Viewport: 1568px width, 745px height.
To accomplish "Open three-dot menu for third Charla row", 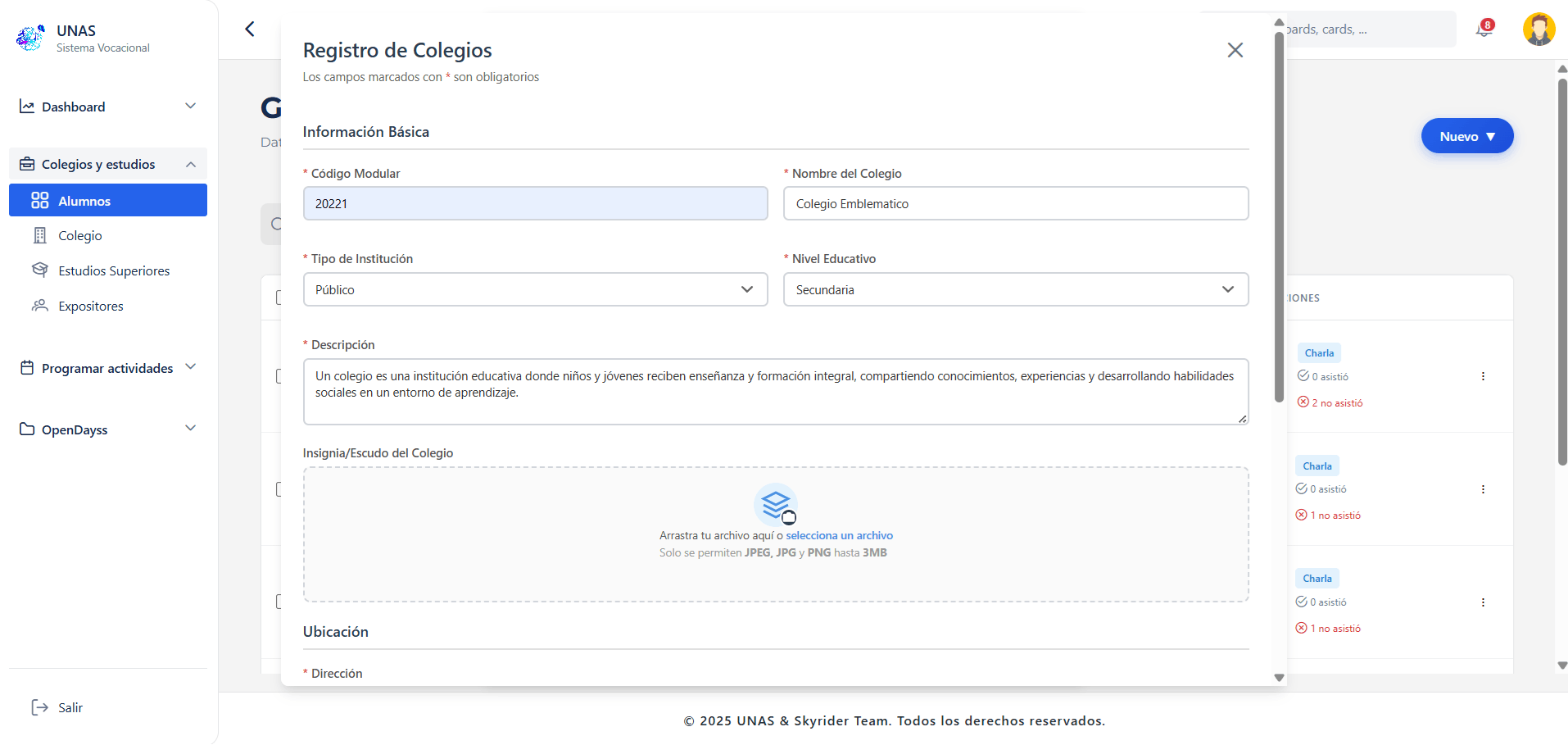I will (x=1482, y=602).
